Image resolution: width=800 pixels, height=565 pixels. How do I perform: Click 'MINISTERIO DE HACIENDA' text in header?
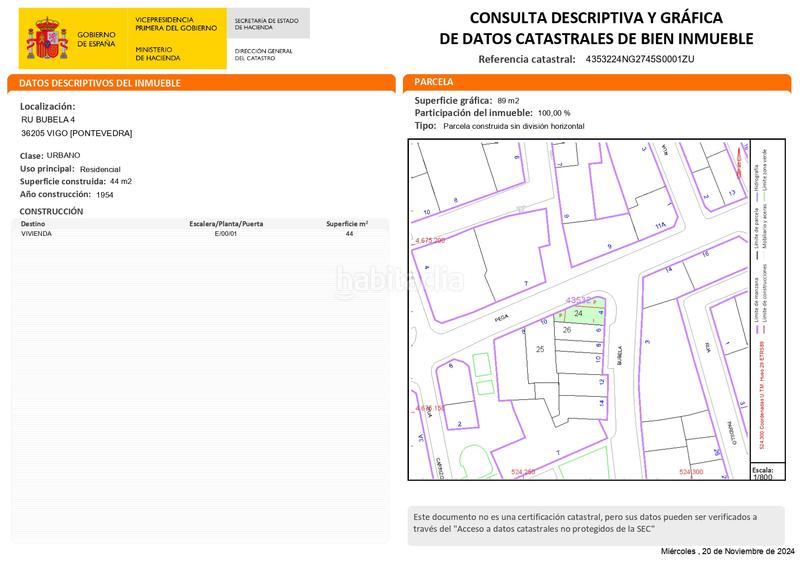[158, 54]
